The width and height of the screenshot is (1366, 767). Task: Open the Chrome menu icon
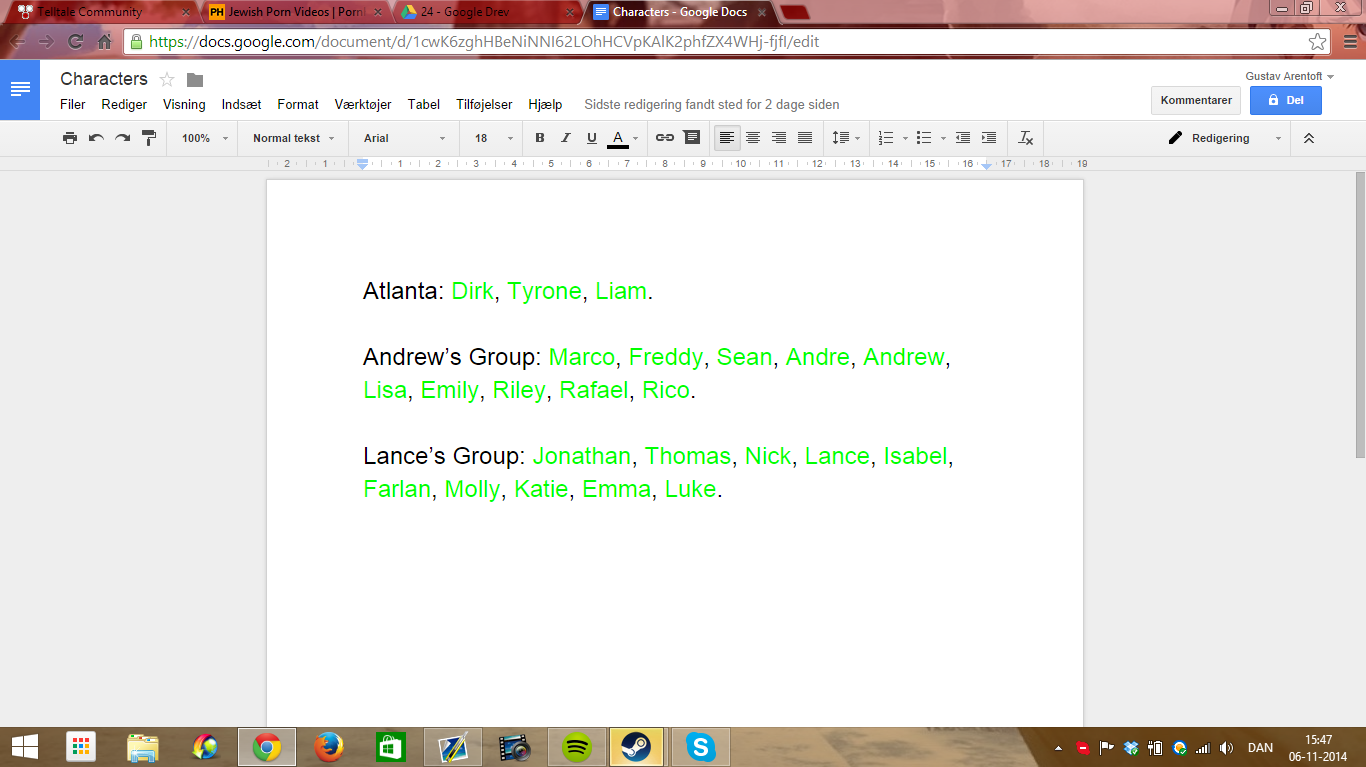tap(1351, 42)
